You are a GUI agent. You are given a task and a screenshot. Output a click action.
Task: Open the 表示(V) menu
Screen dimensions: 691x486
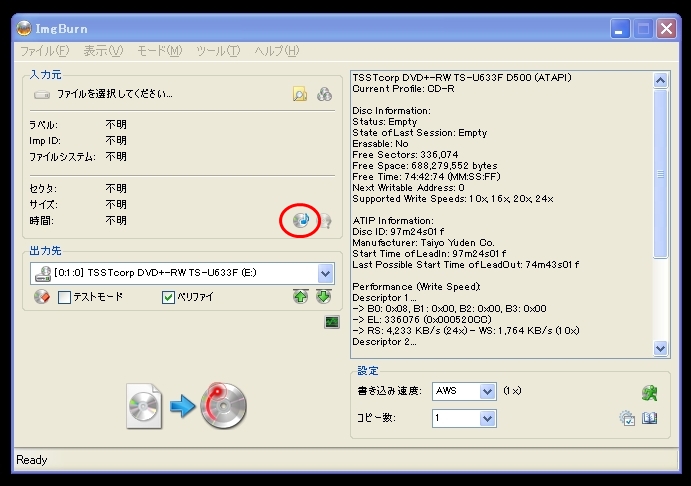104,51
